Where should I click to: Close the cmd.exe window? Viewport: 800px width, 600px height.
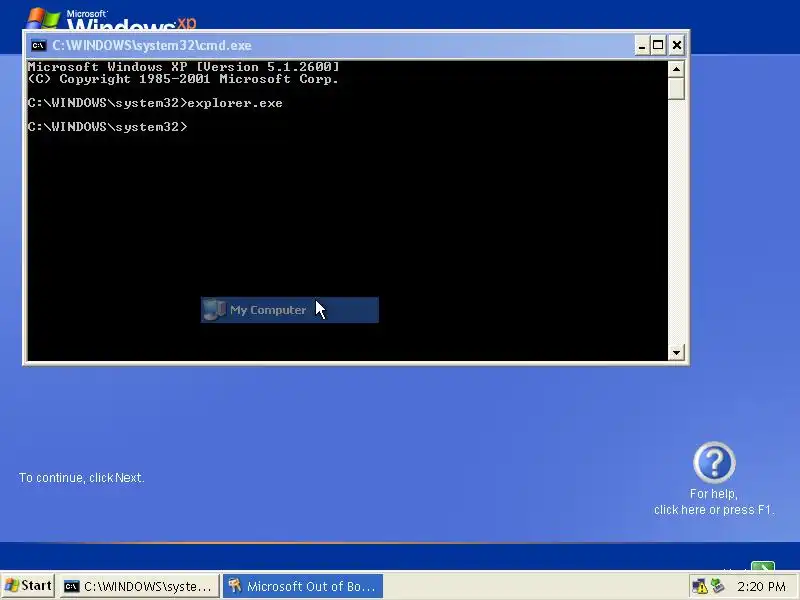click(677, 45)
